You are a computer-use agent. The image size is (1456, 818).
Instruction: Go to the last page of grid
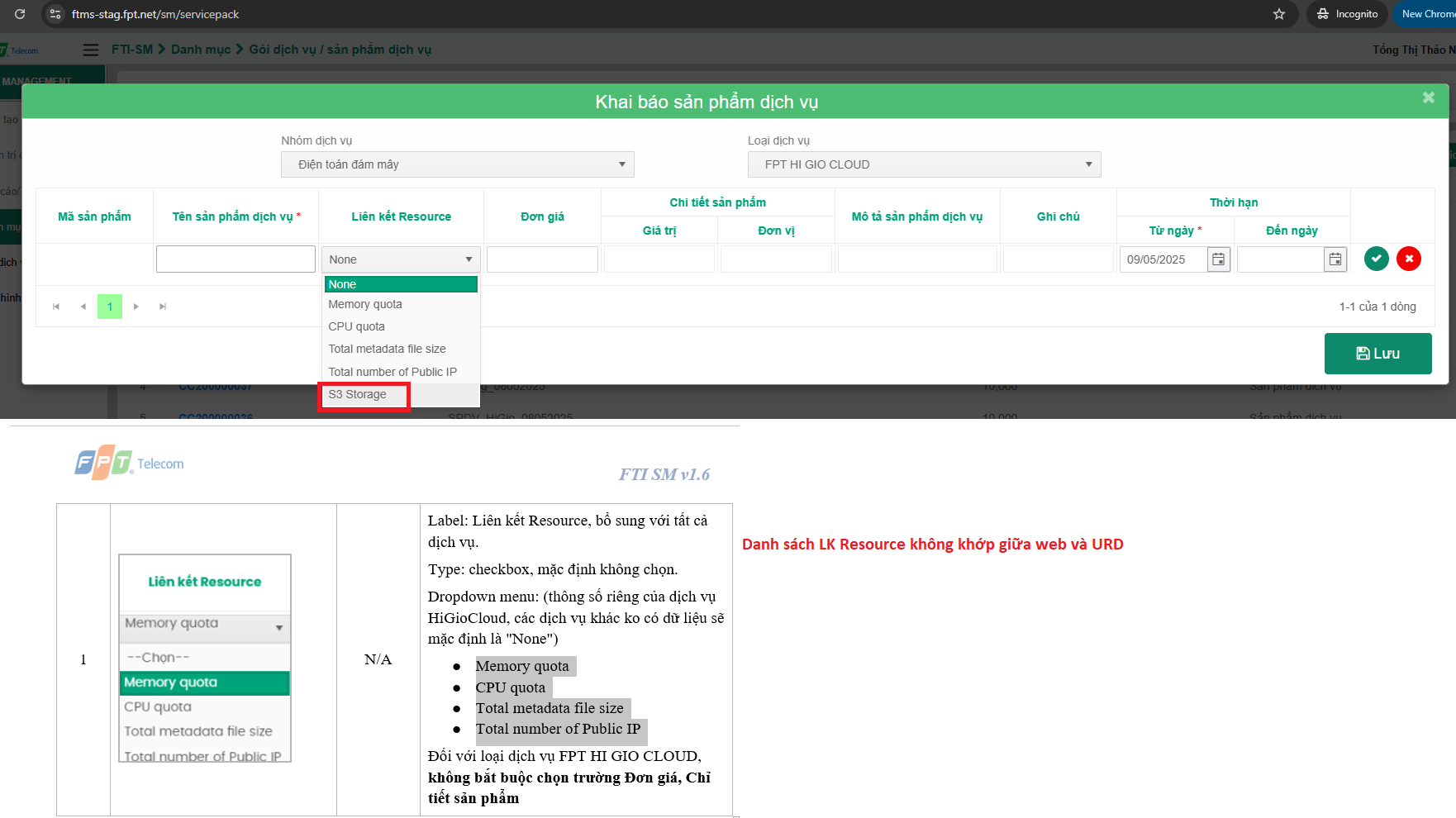pos(163,307)
